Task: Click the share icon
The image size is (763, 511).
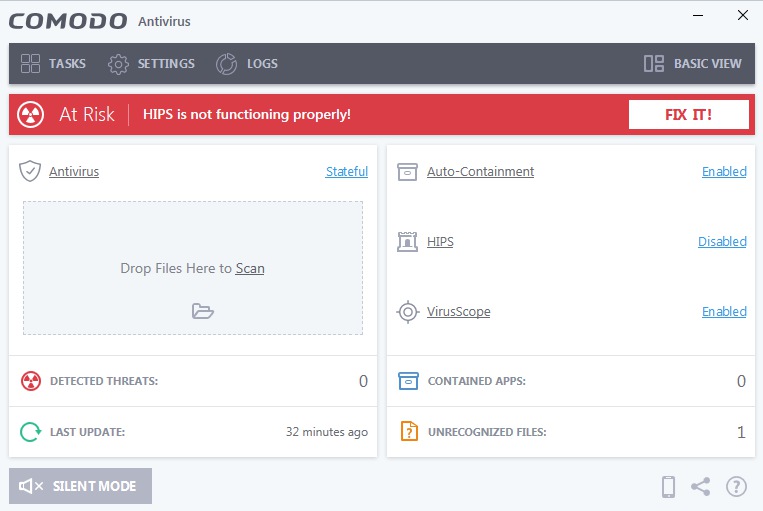Action: 701,487
